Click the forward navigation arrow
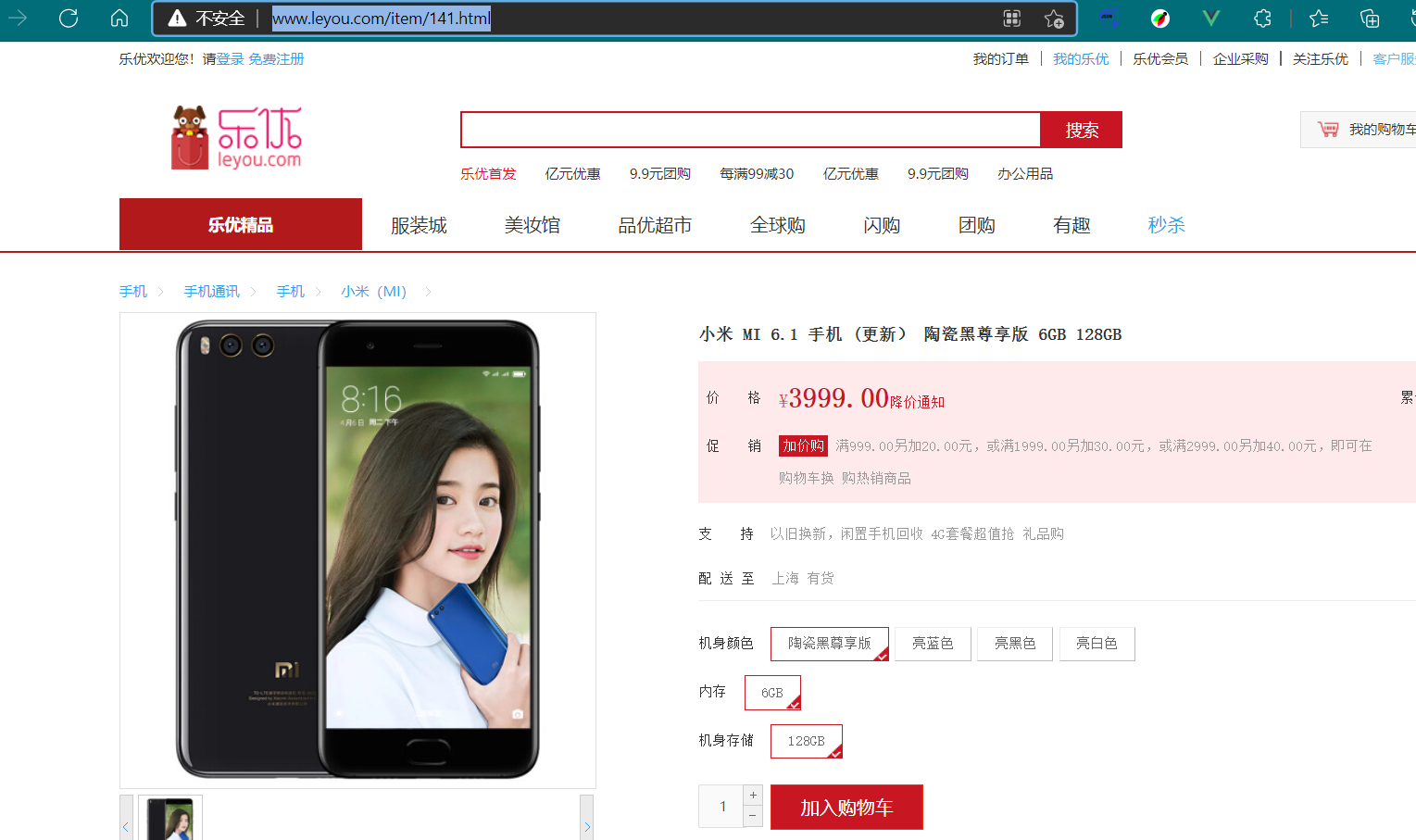1416x840 pixels. click(x=18, y=19)
